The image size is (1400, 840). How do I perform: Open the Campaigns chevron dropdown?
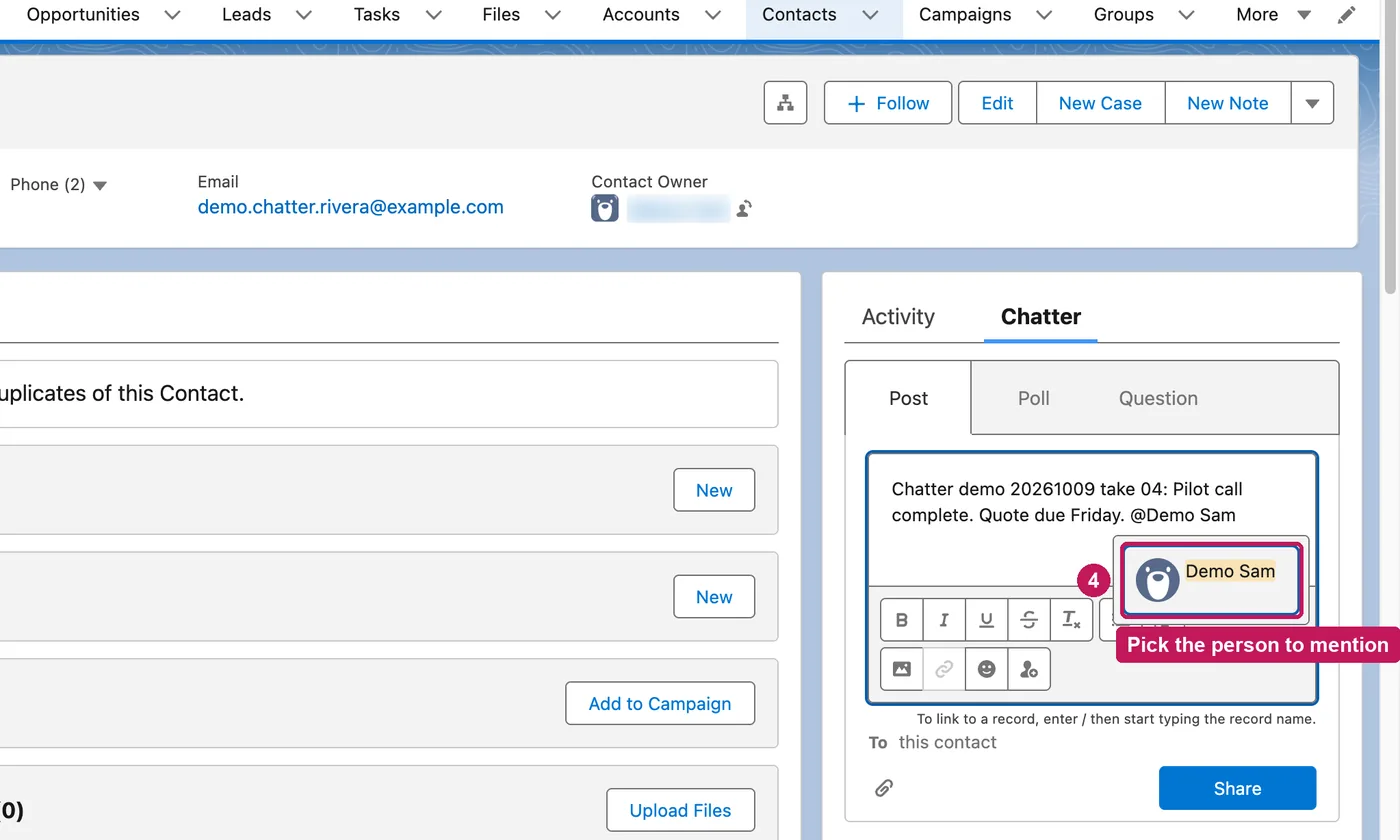click(1043, 15)
